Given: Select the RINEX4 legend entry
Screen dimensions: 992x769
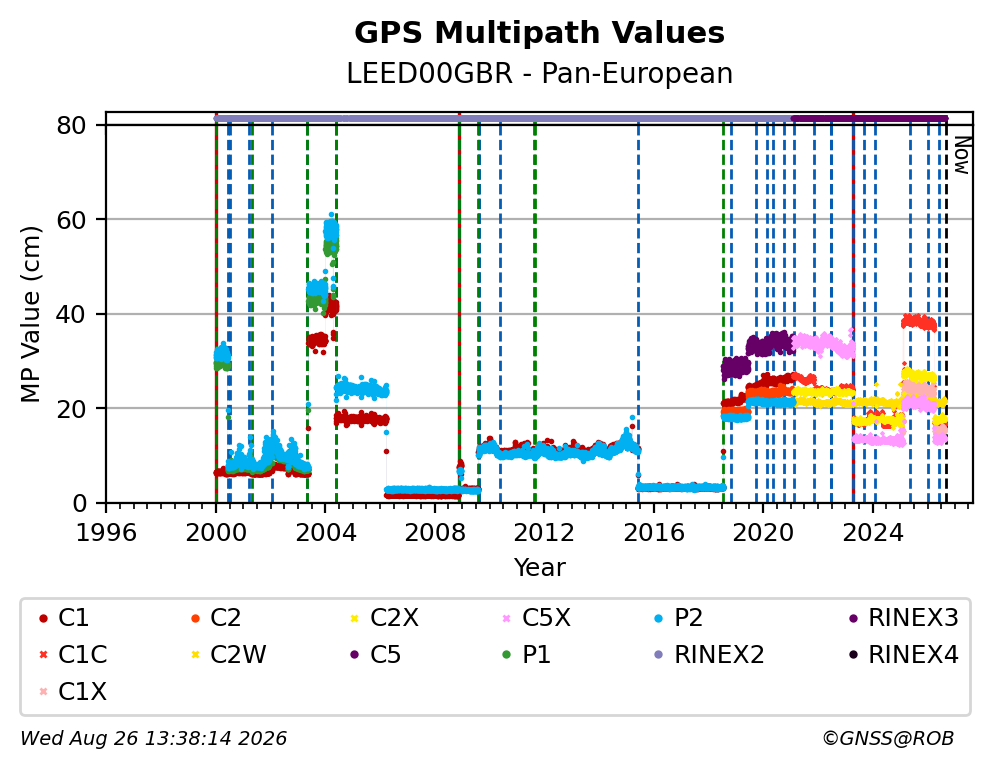Looking at the screenshot, I should tap(904, 655).
